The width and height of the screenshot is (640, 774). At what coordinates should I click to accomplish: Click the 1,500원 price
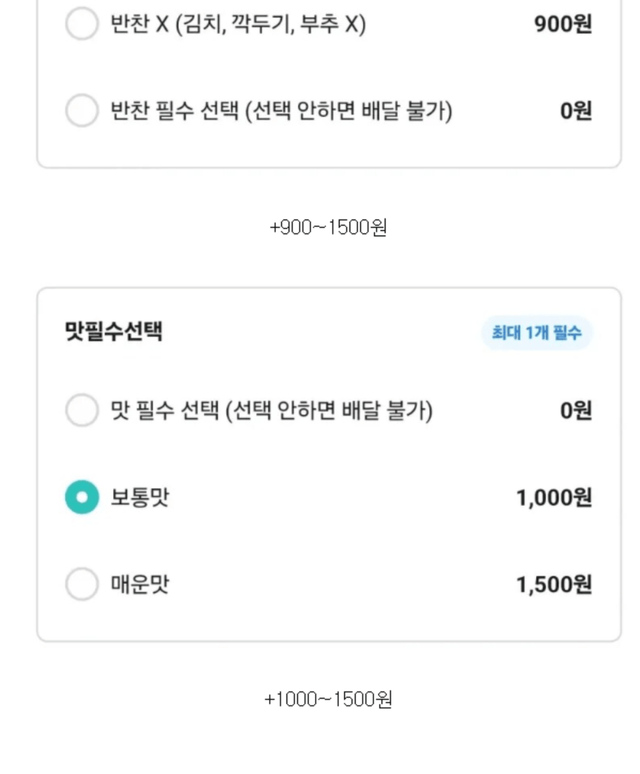(x=553, y=584)
